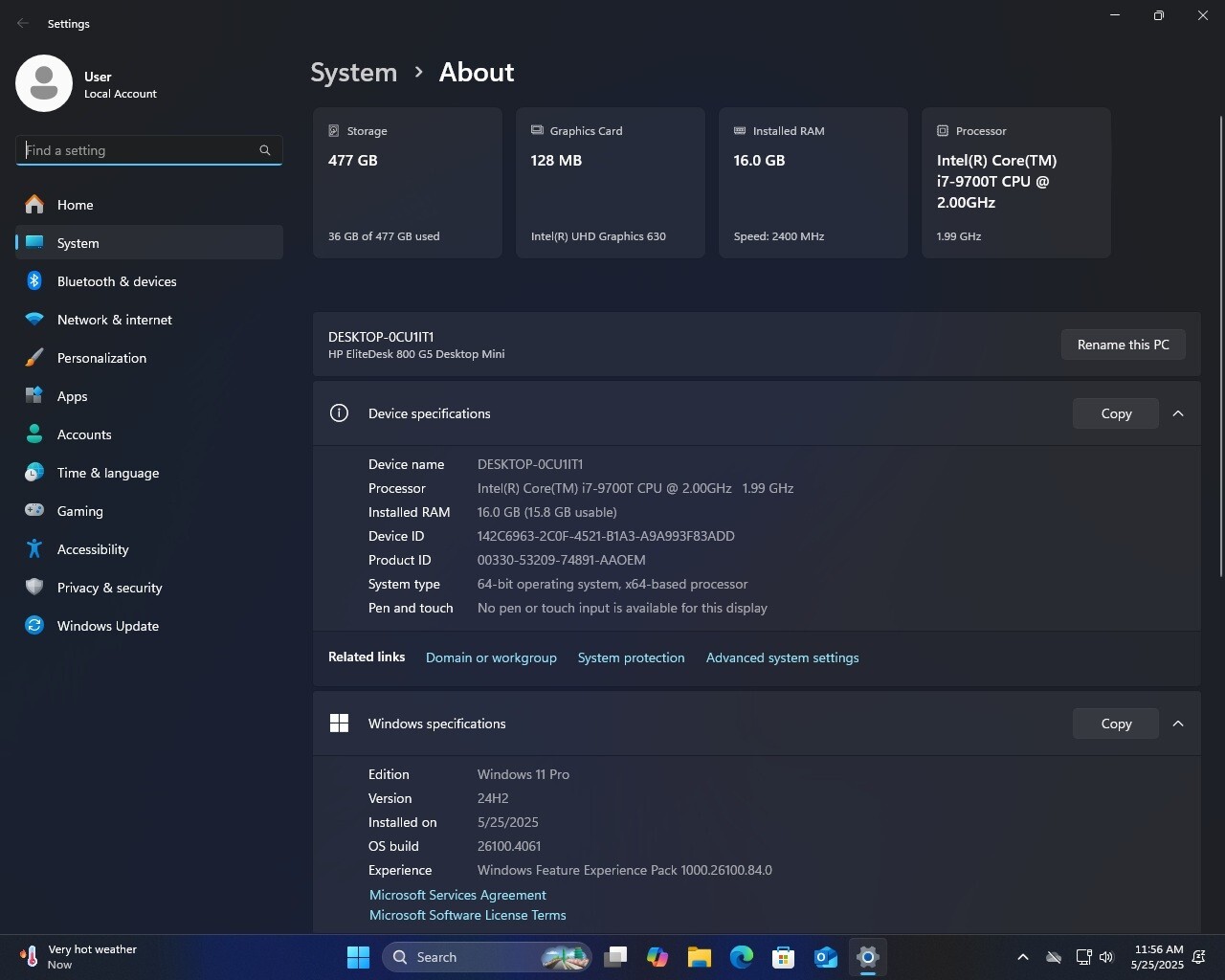Copy the Device specifications
The height and width of the screenshot is (980, 1225).
coord(1116,413)
